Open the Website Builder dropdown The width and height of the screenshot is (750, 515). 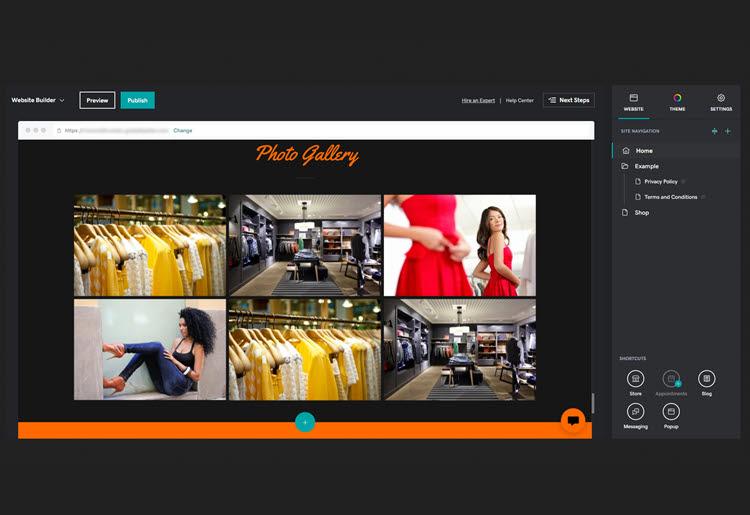38,100
